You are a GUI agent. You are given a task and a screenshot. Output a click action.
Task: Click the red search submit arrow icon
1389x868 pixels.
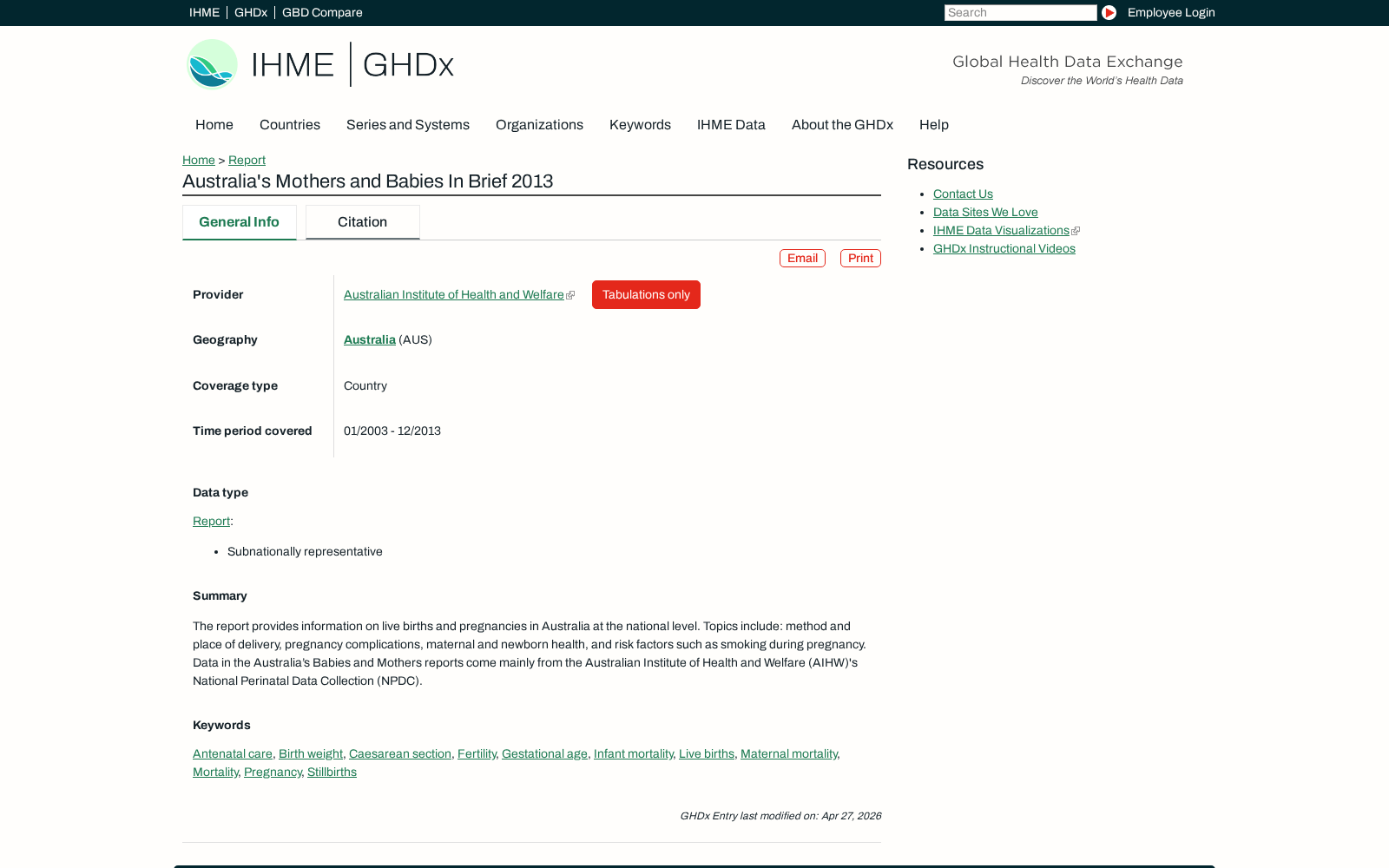pyautogui.click(x=1109, y=12)
